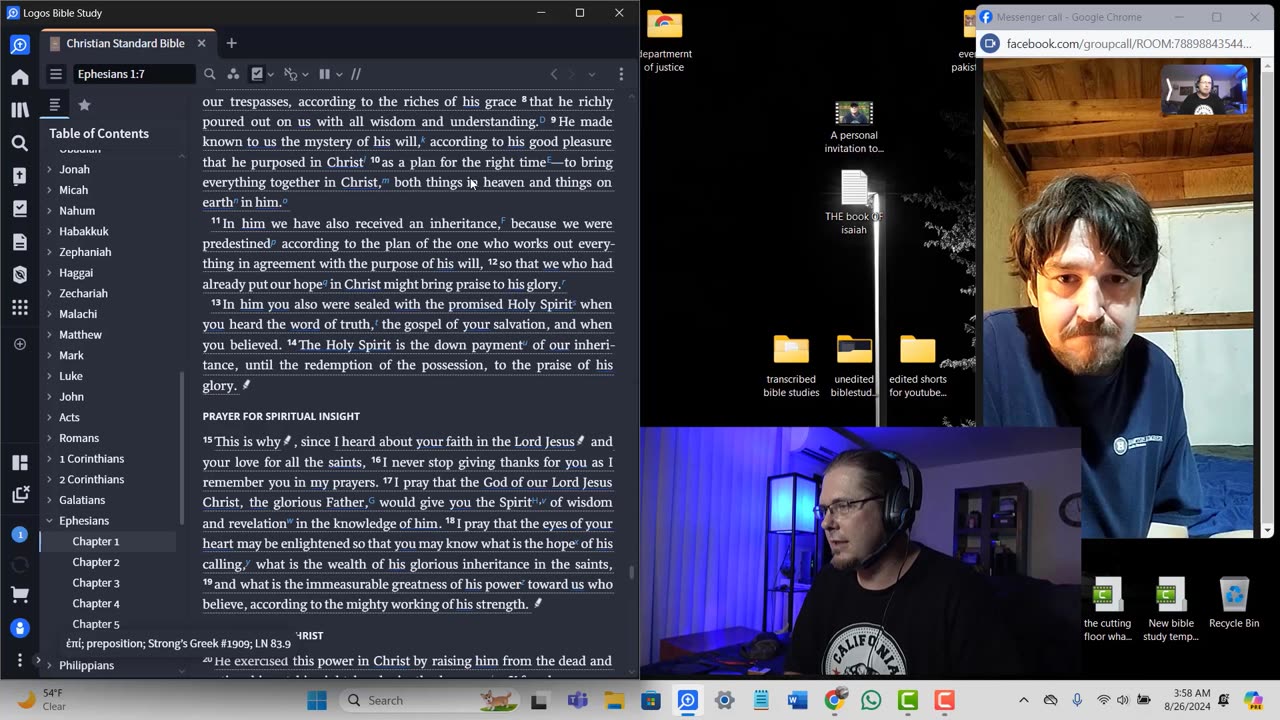This screenshot has height=720, width=1280.
Task: Open the blue account profile icon
Action: [20, 628]
